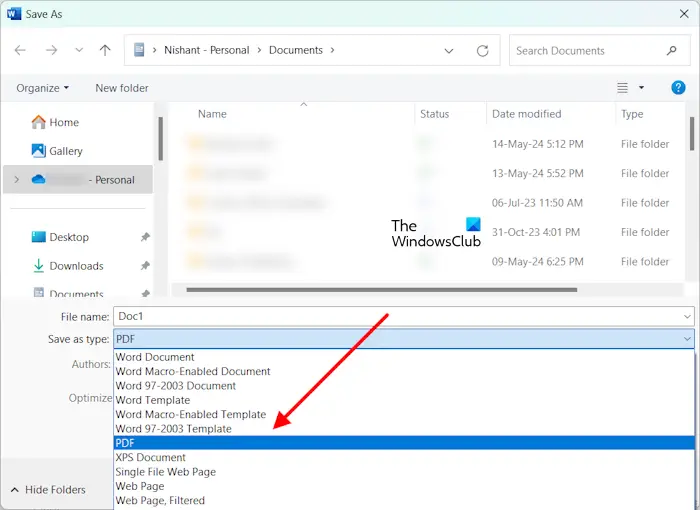The width and height of the screenshot is (700, 510).
Task: Select the OneDrive Personal entry
Action: tap(79, 180)
